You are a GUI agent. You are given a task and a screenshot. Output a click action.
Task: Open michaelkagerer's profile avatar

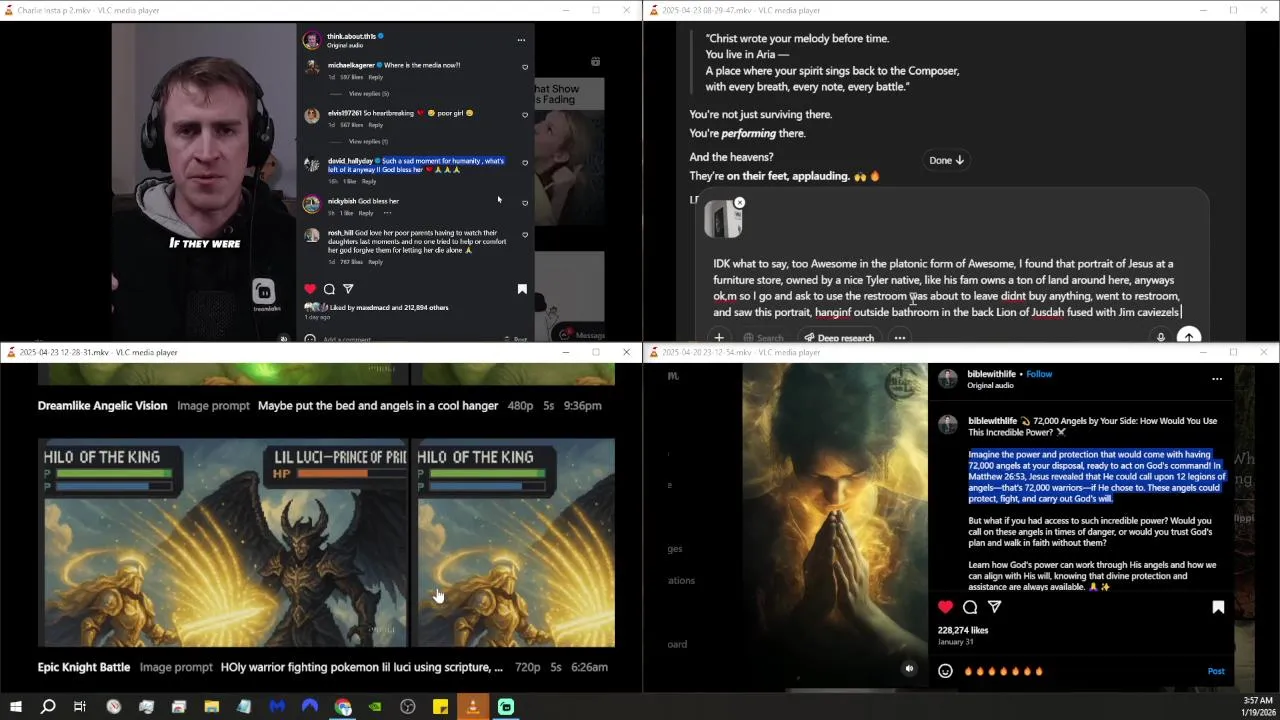pyautogui.click(x=312, y=68)
